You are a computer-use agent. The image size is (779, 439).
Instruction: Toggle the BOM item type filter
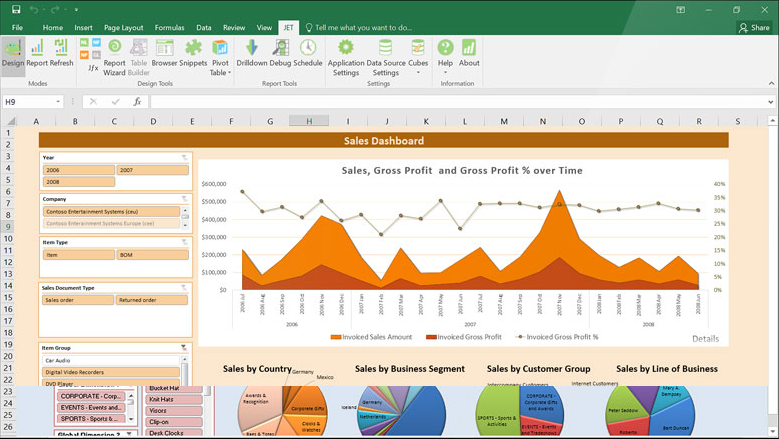point(152,255)
